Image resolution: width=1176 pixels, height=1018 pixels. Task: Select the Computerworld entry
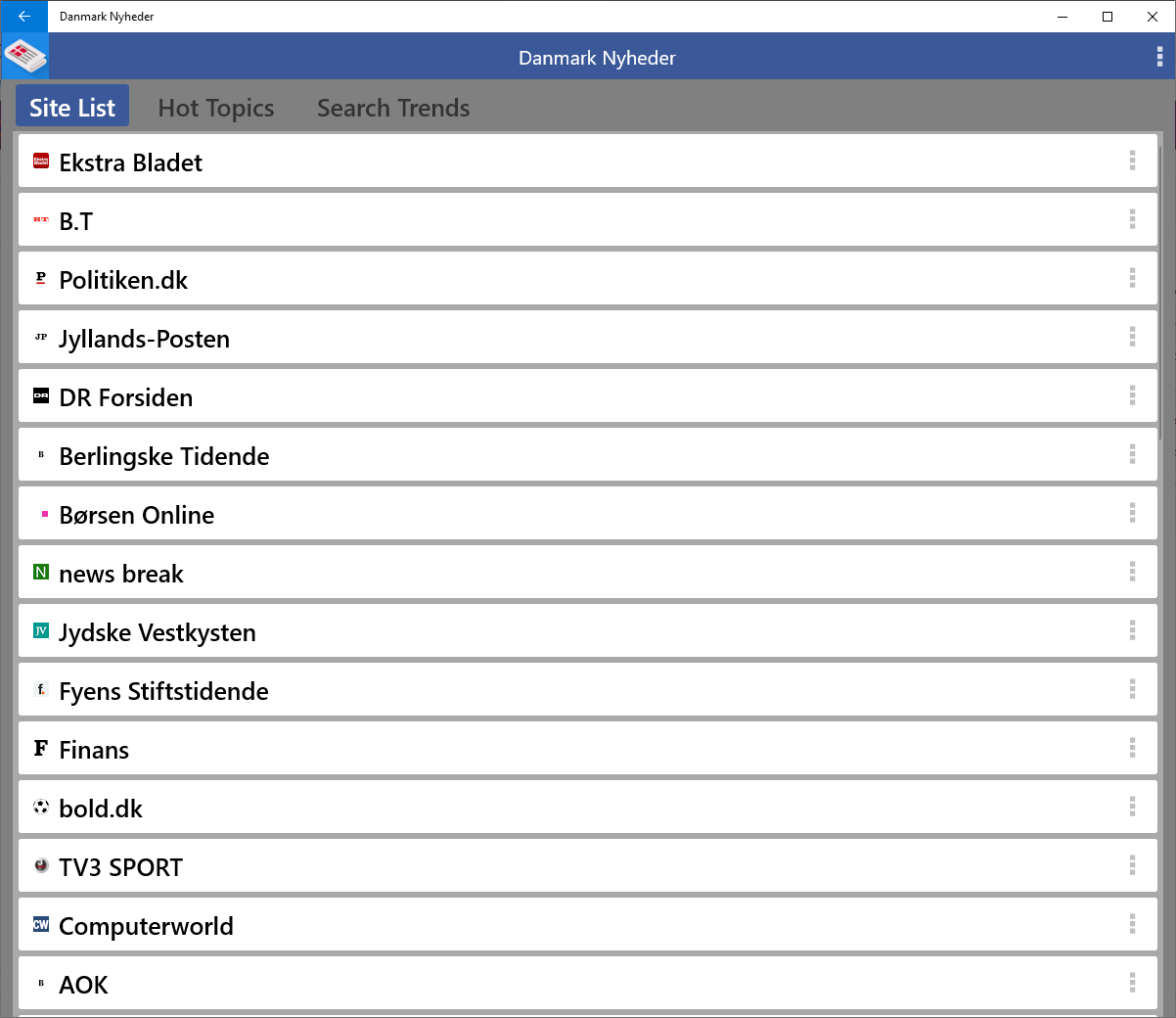click(587, 924)
